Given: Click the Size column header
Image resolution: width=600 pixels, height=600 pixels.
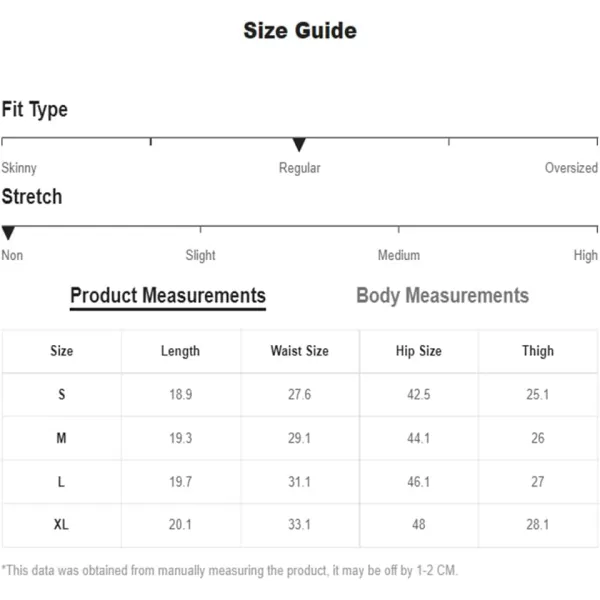Looking at the screenshot, I should pos(62,351).
